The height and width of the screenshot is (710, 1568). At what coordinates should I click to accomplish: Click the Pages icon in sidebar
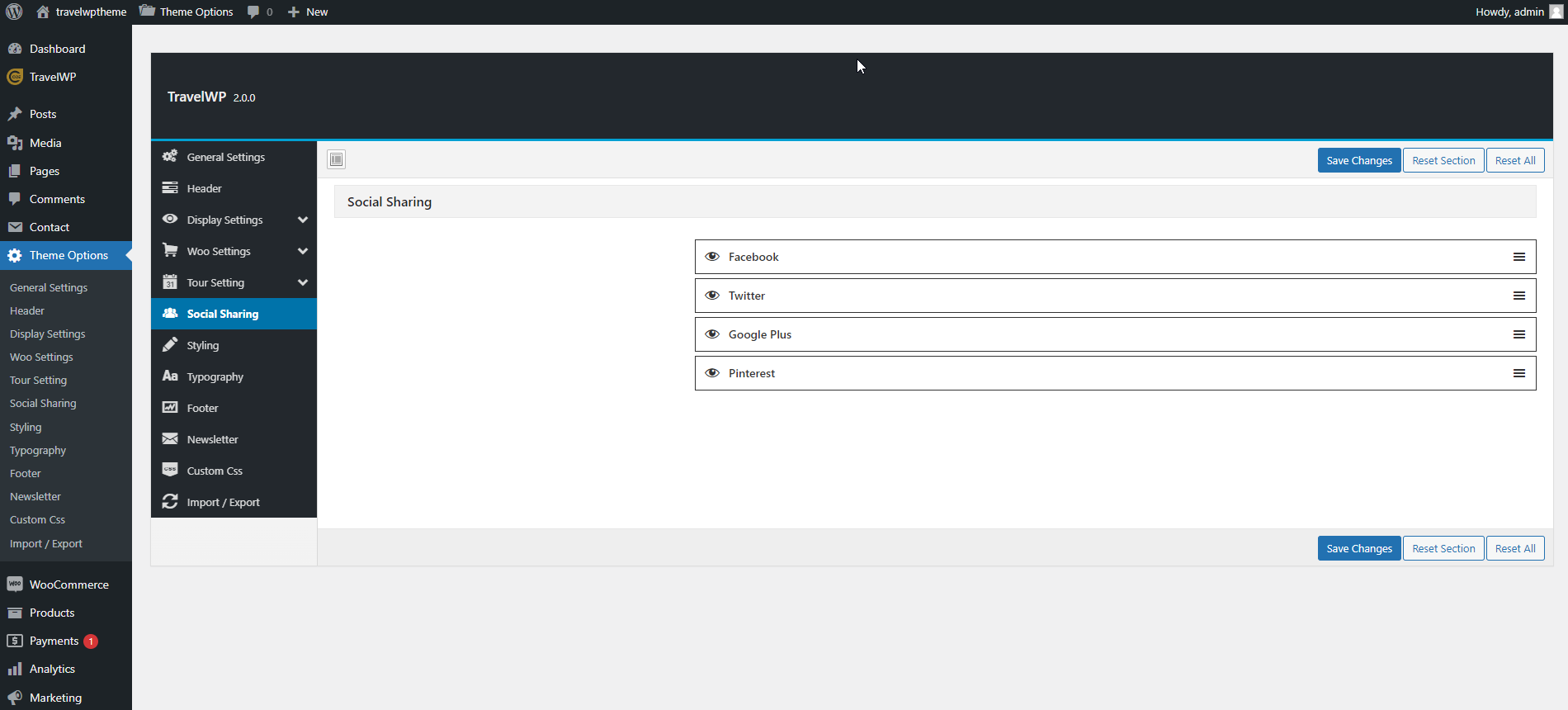(x=15, y=171)
